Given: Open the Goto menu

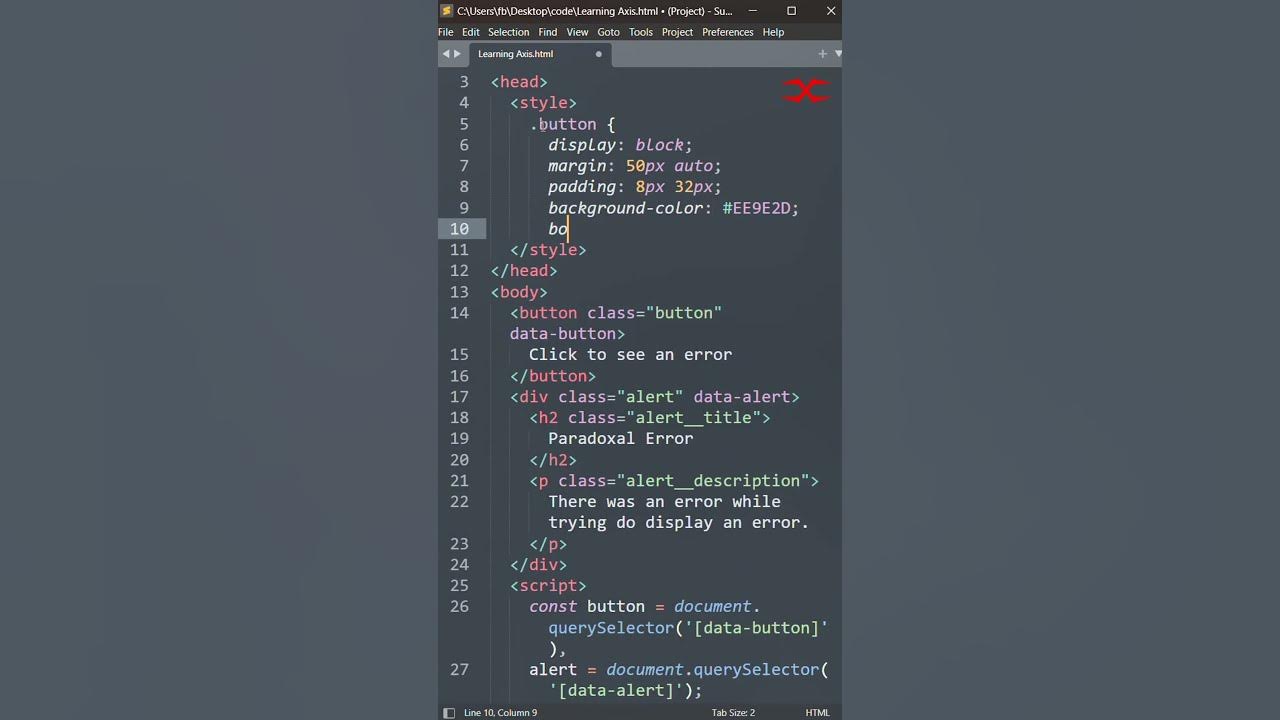Looking at the screenshot, I should (x=609, y=32).
